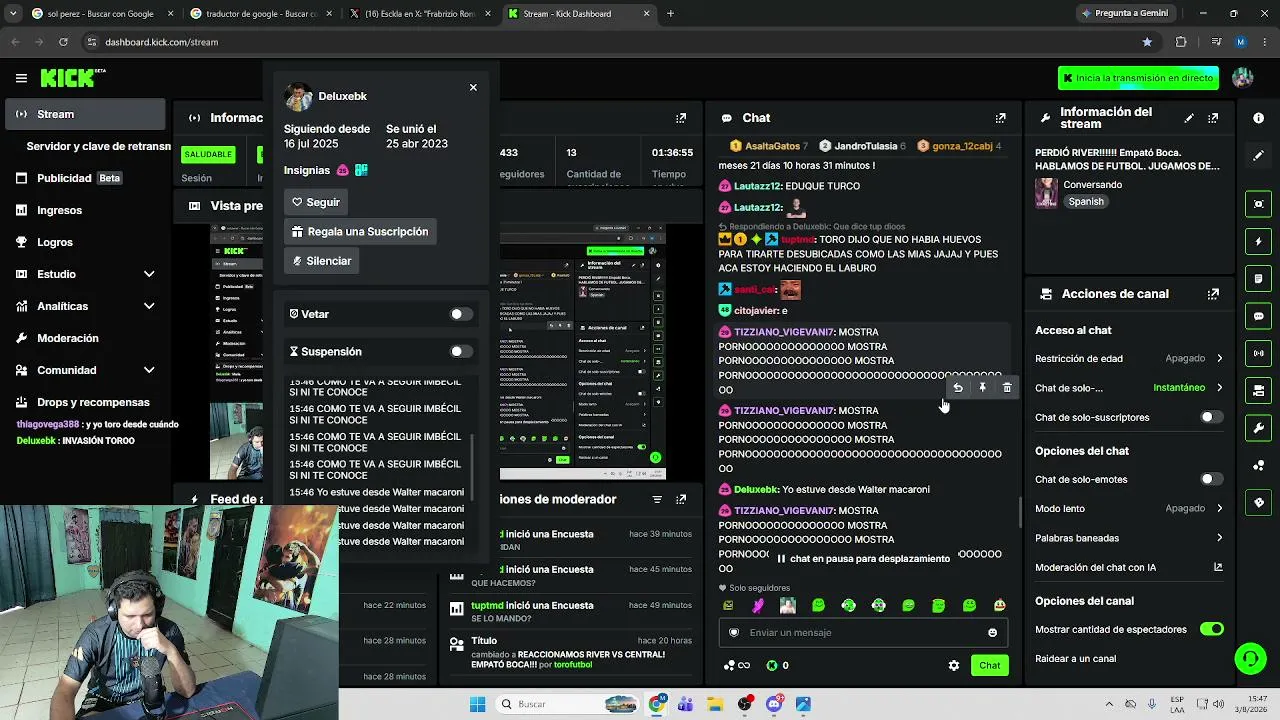Open Palabras baneadas list

pyautogui.click(x=1129, y=538)
